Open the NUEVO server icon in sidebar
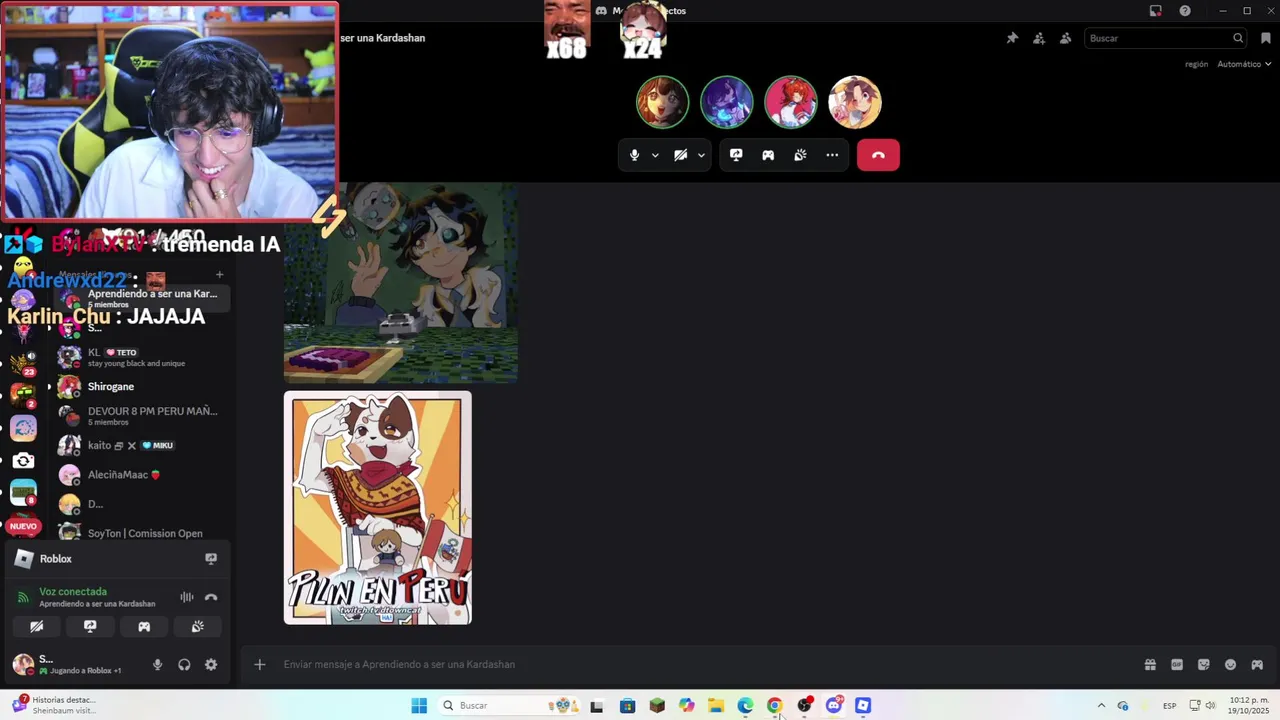 pos(23,525)
